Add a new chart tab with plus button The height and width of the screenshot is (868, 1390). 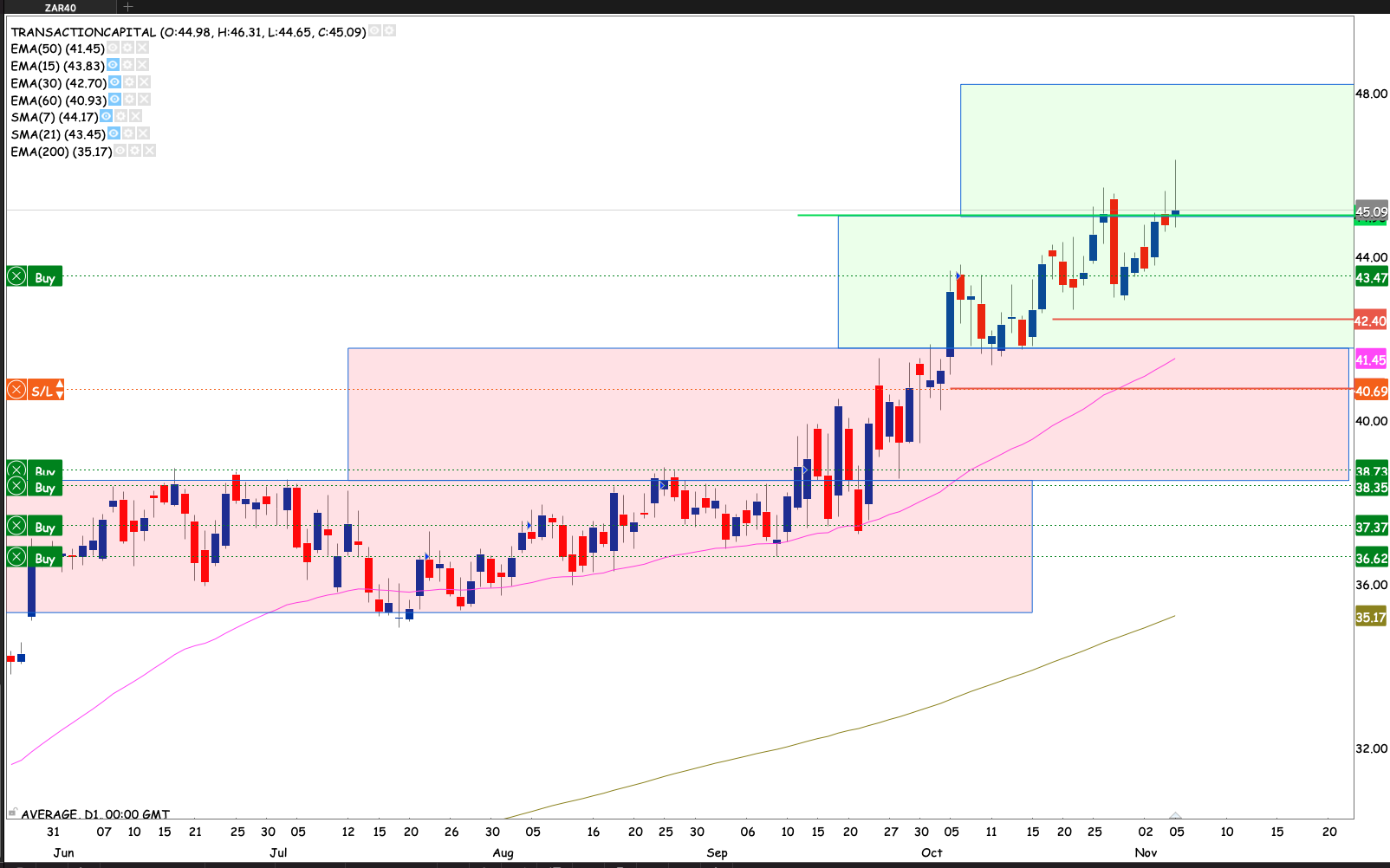tap(127, 7)
